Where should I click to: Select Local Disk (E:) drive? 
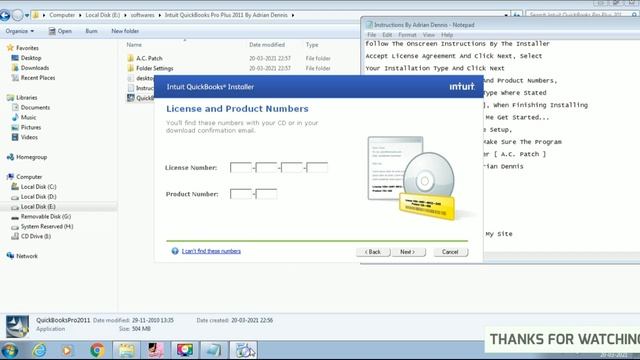coord(38,207)
